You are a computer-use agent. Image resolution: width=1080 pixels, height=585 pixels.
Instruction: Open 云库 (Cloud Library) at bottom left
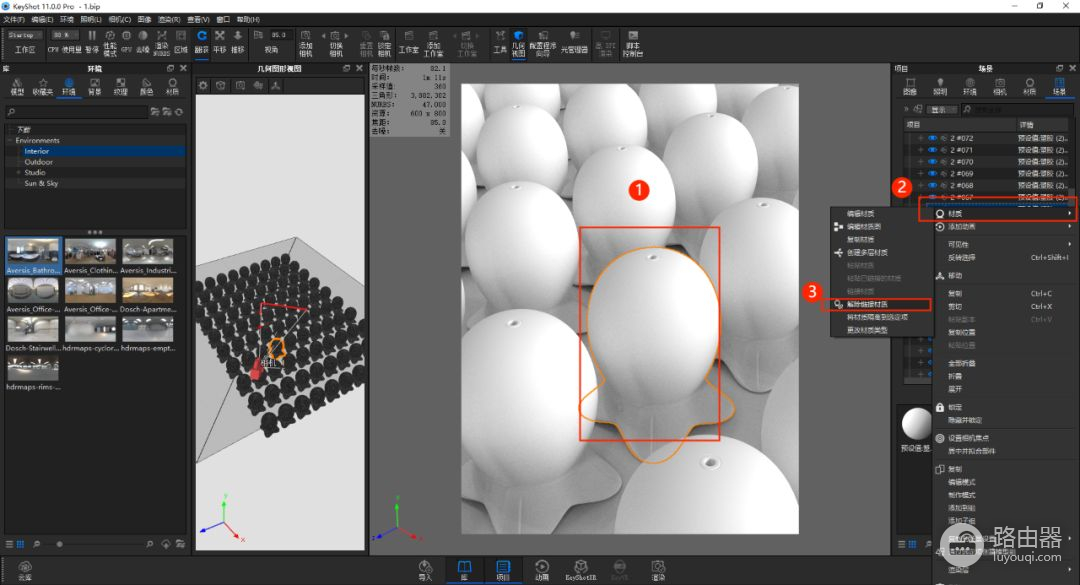(x=24, y=570)
